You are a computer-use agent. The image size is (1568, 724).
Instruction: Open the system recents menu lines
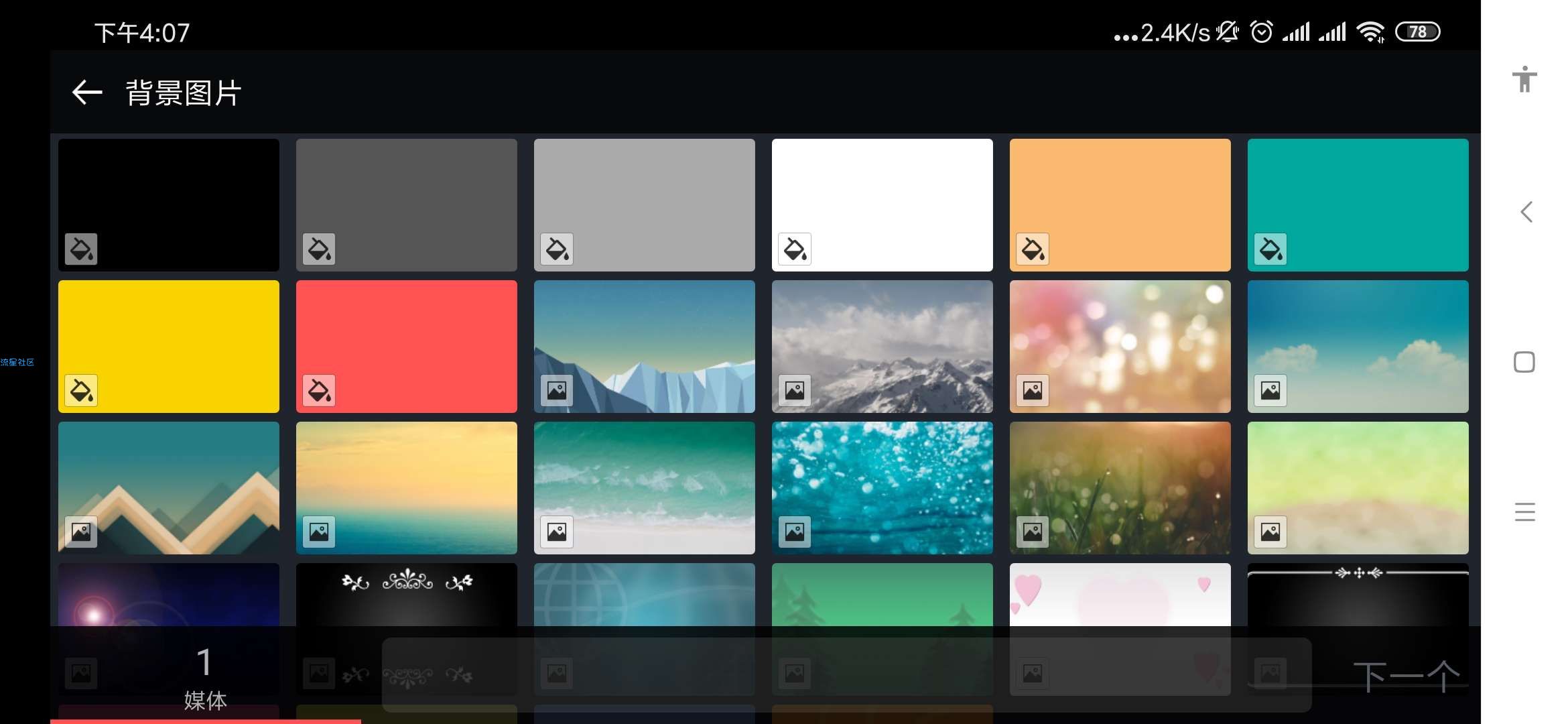tap(1524, 512)
